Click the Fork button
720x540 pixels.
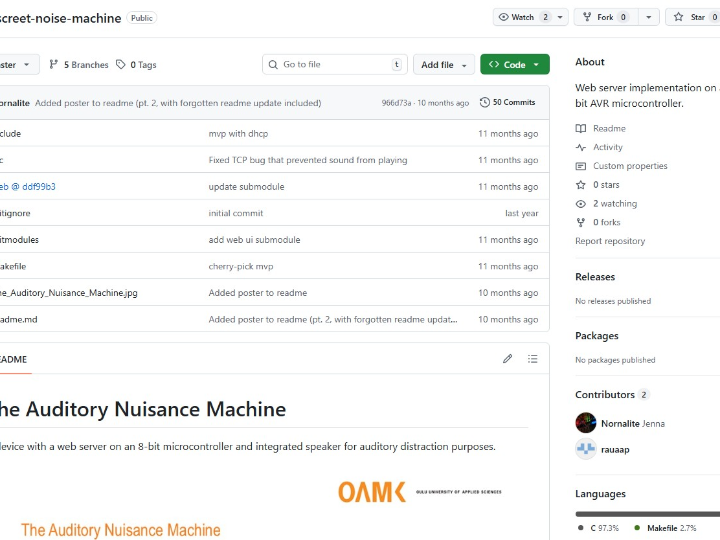pos(606,17)
